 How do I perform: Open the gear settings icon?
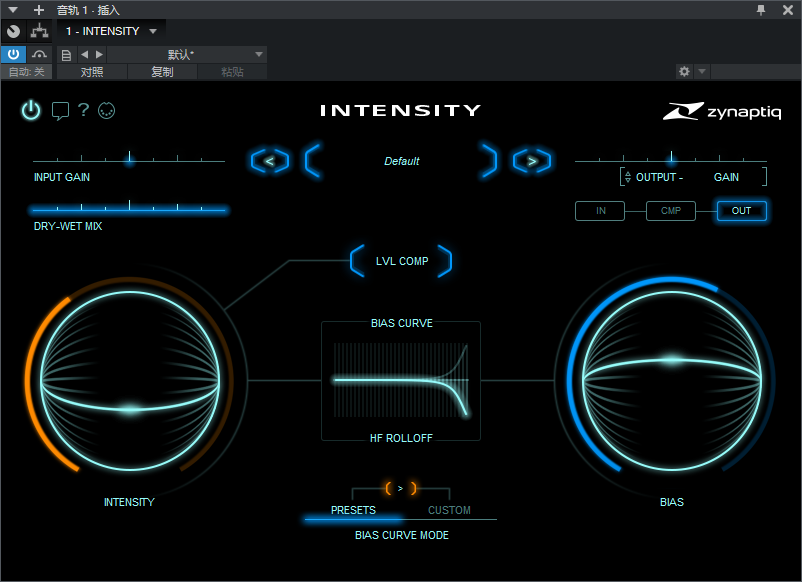[684, 71]
